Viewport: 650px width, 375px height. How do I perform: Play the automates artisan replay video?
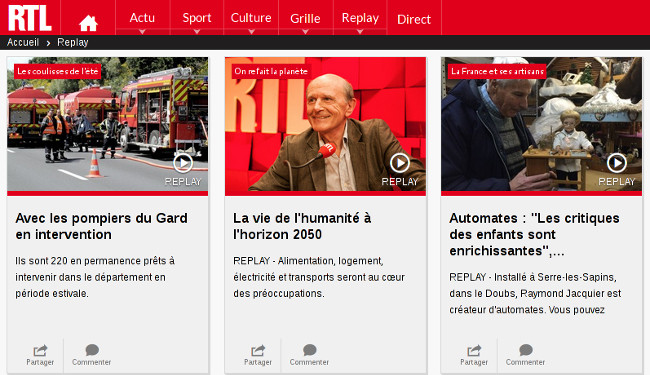pos(616,163)
